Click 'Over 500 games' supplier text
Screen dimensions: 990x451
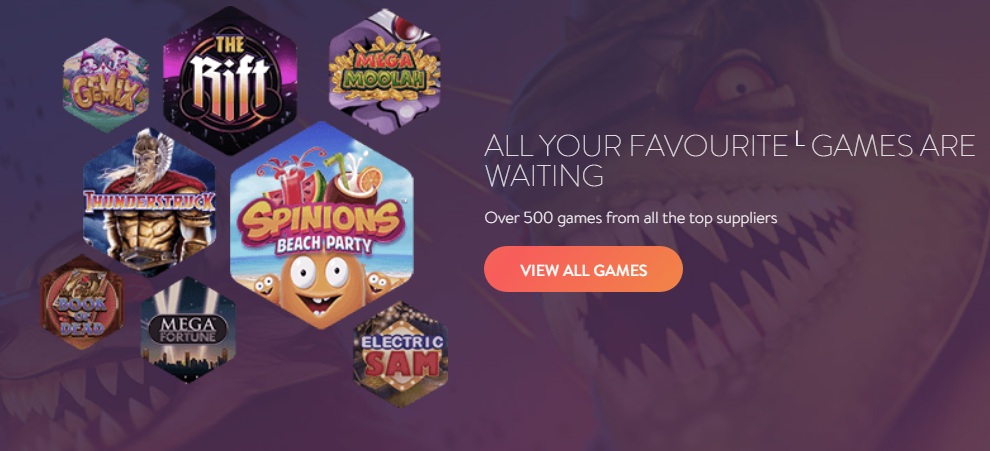631,219
